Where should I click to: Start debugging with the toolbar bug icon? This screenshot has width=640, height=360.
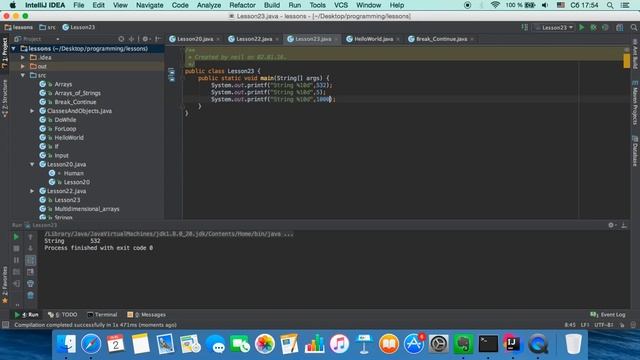(x=593, y=27)
